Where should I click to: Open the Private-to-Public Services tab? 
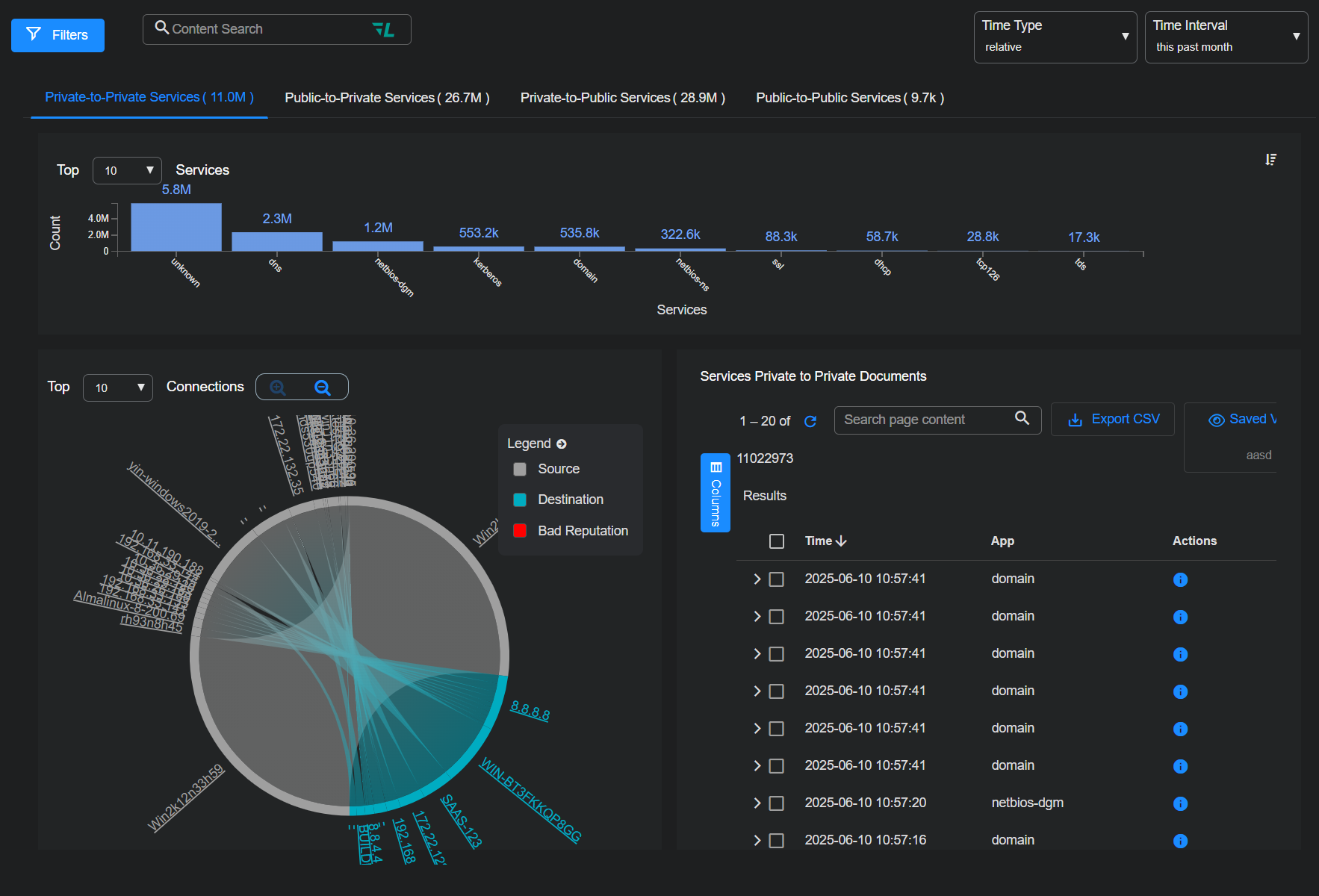click(622, 98)
